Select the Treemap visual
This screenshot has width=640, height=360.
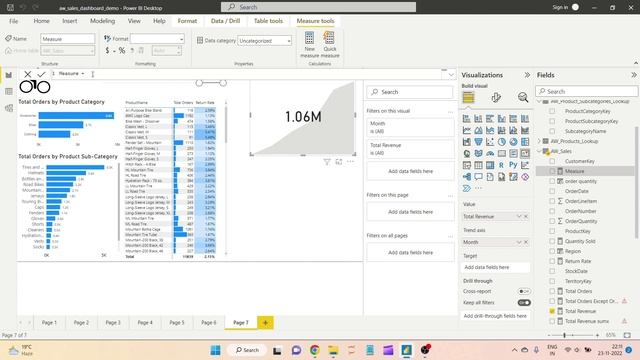[525, 142]
